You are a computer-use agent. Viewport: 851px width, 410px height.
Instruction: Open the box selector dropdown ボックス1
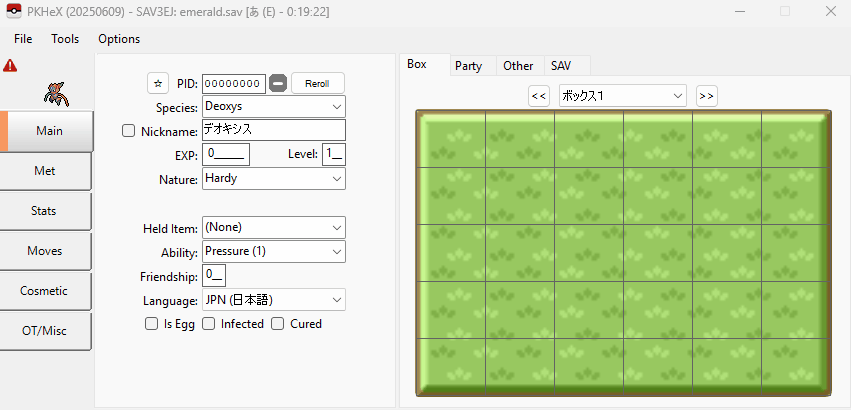pos(623,96)
